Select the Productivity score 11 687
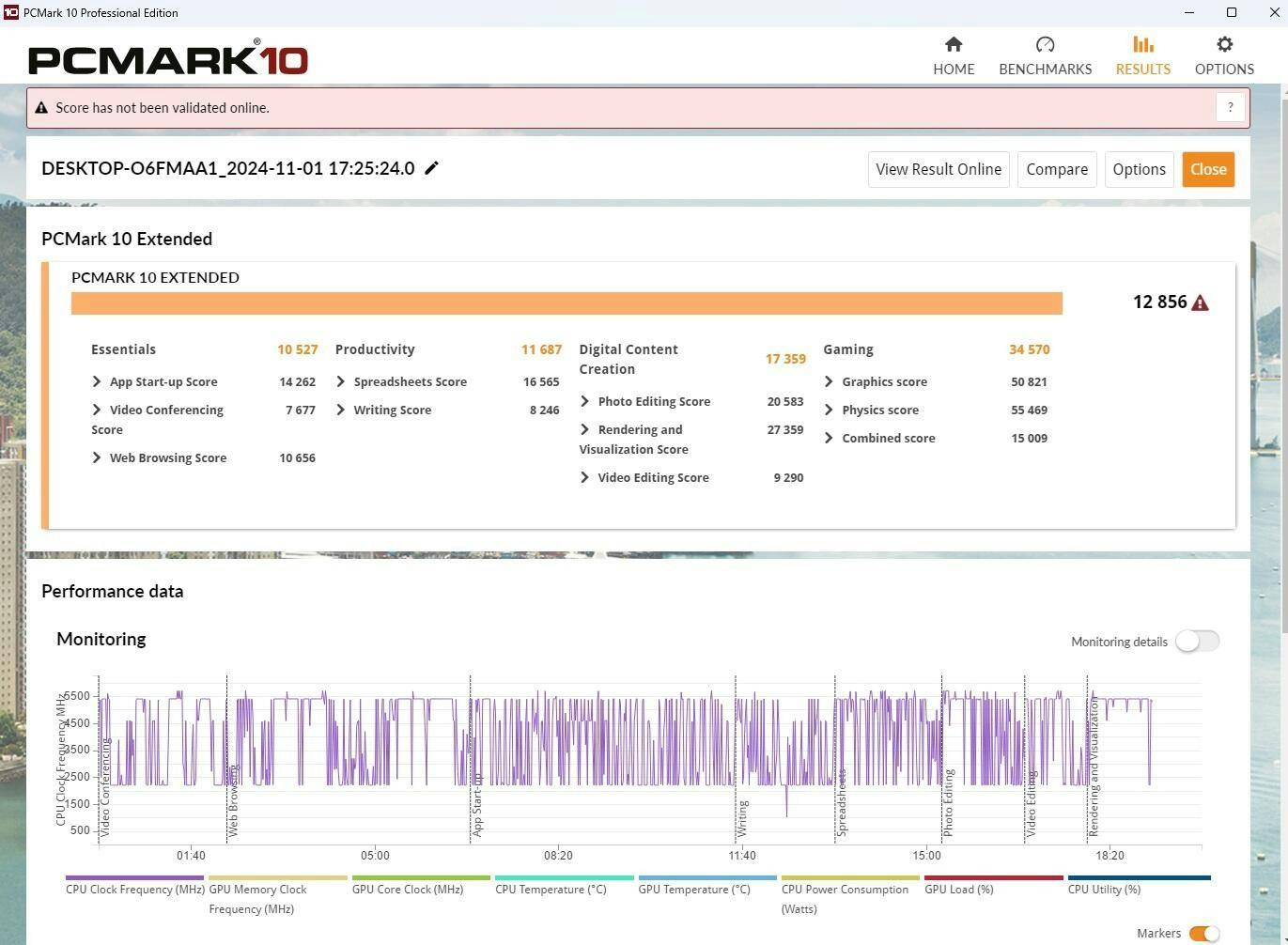 coord(541,349)
